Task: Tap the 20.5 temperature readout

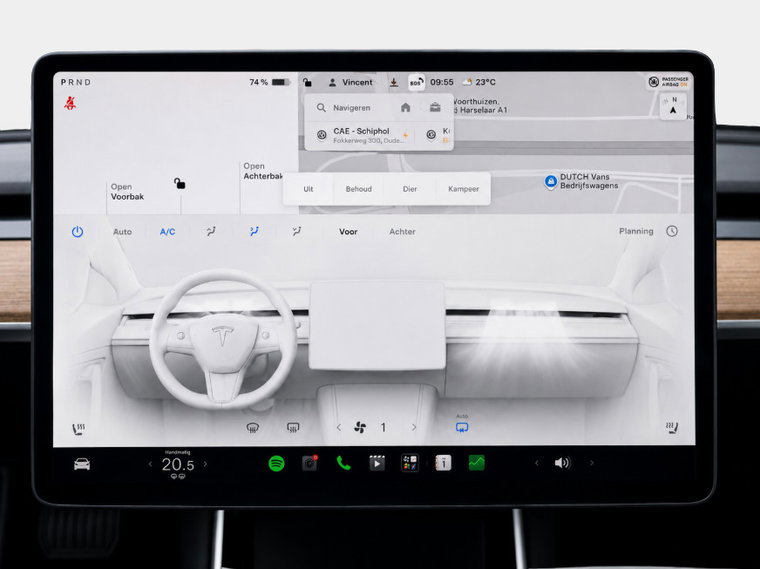Action: [x=178, y=464]
